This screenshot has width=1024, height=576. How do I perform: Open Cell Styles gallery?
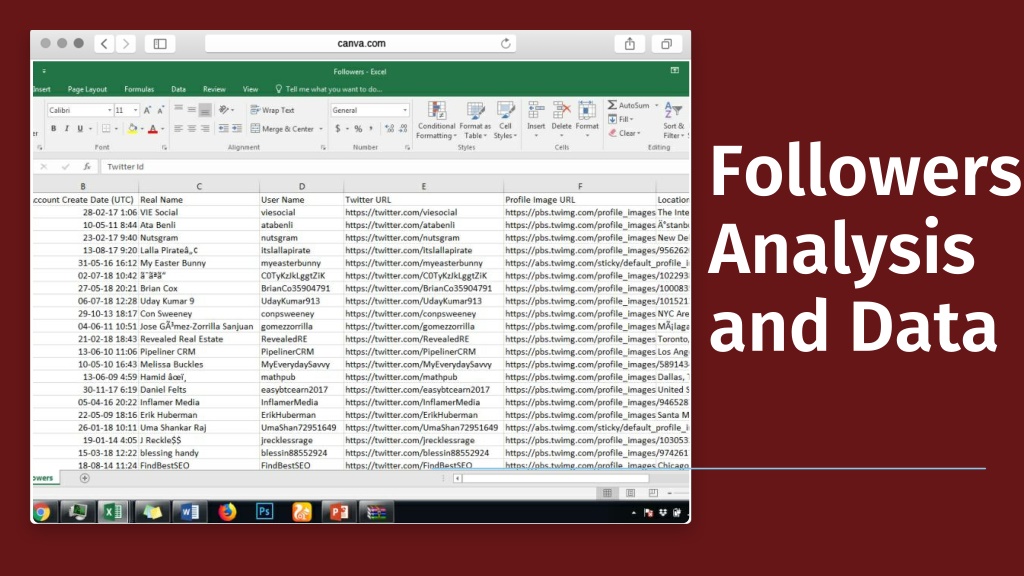click(x=505, y=120)
